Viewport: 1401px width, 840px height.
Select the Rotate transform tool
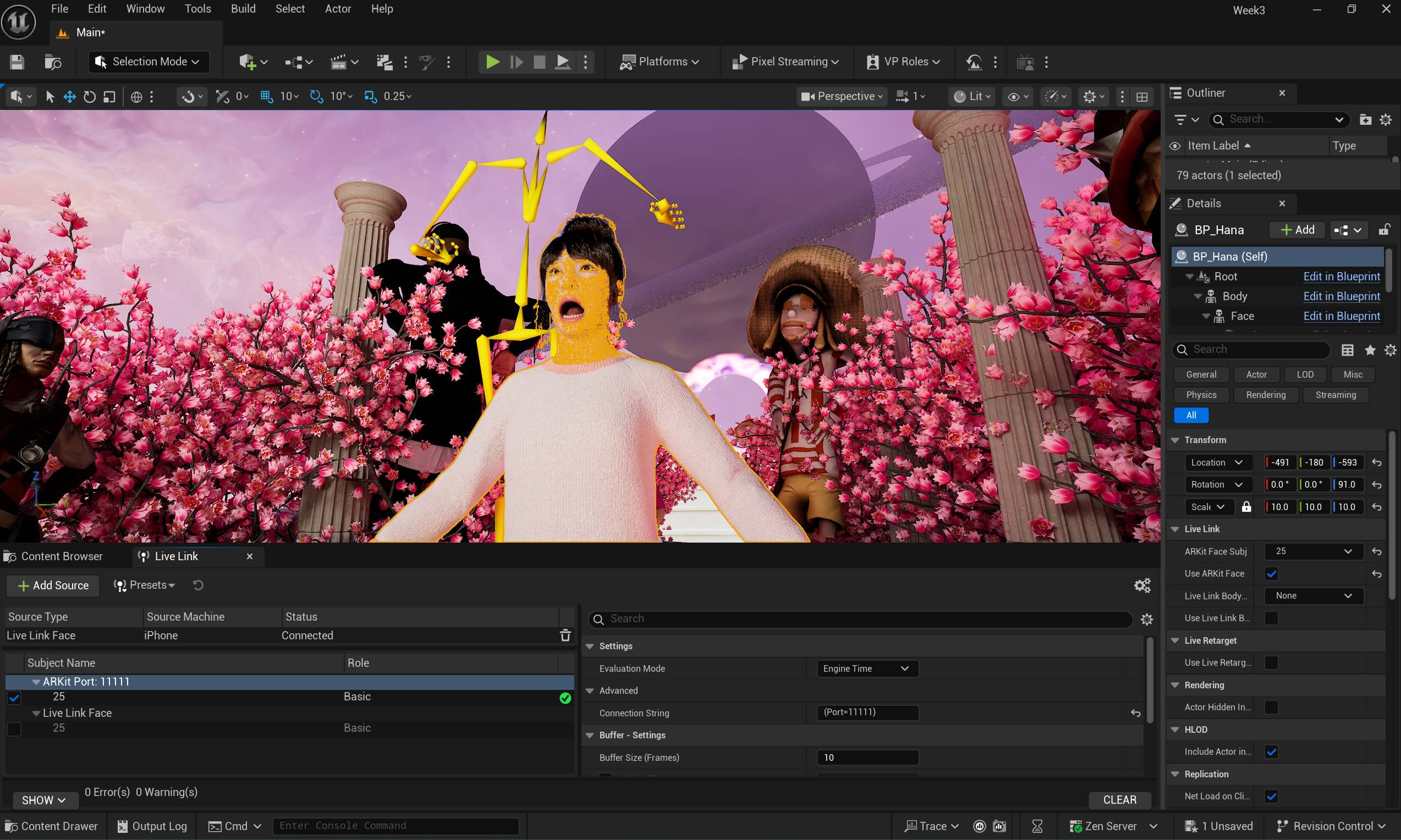90,97
